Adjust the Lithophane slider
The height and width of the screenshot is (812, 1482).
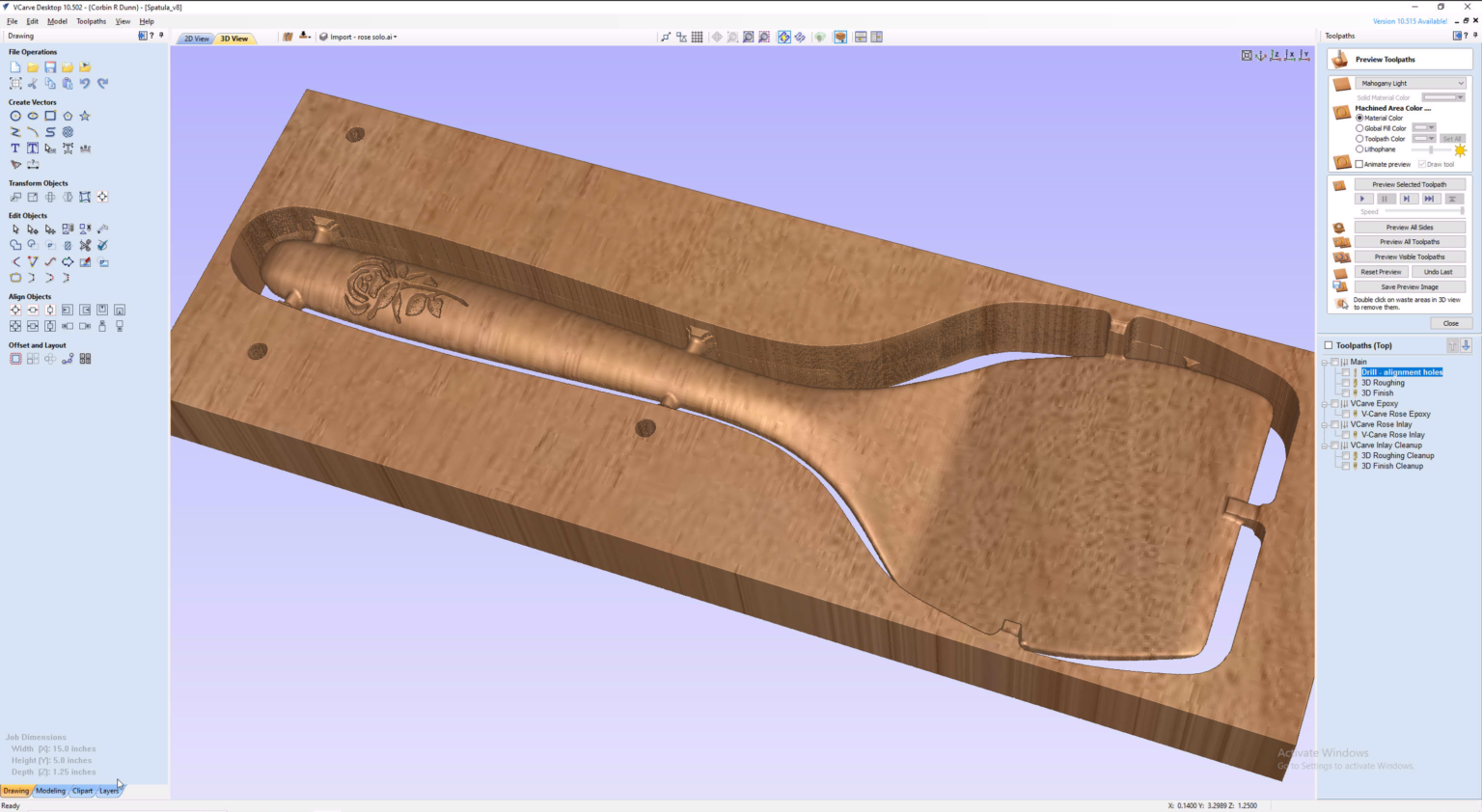pos(1431,149)
